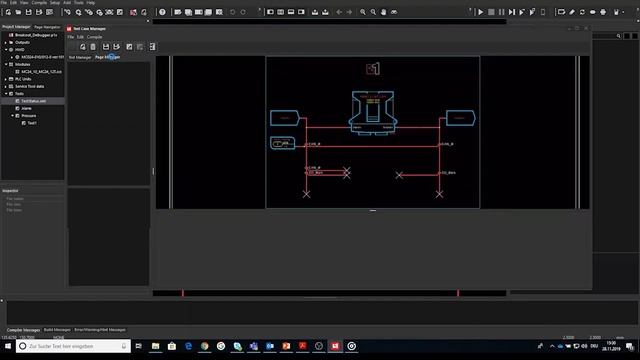The width and height of the screenshot is (640, 360).
Task: Select the left blue port shape in schematic
Action: (285, 118)
